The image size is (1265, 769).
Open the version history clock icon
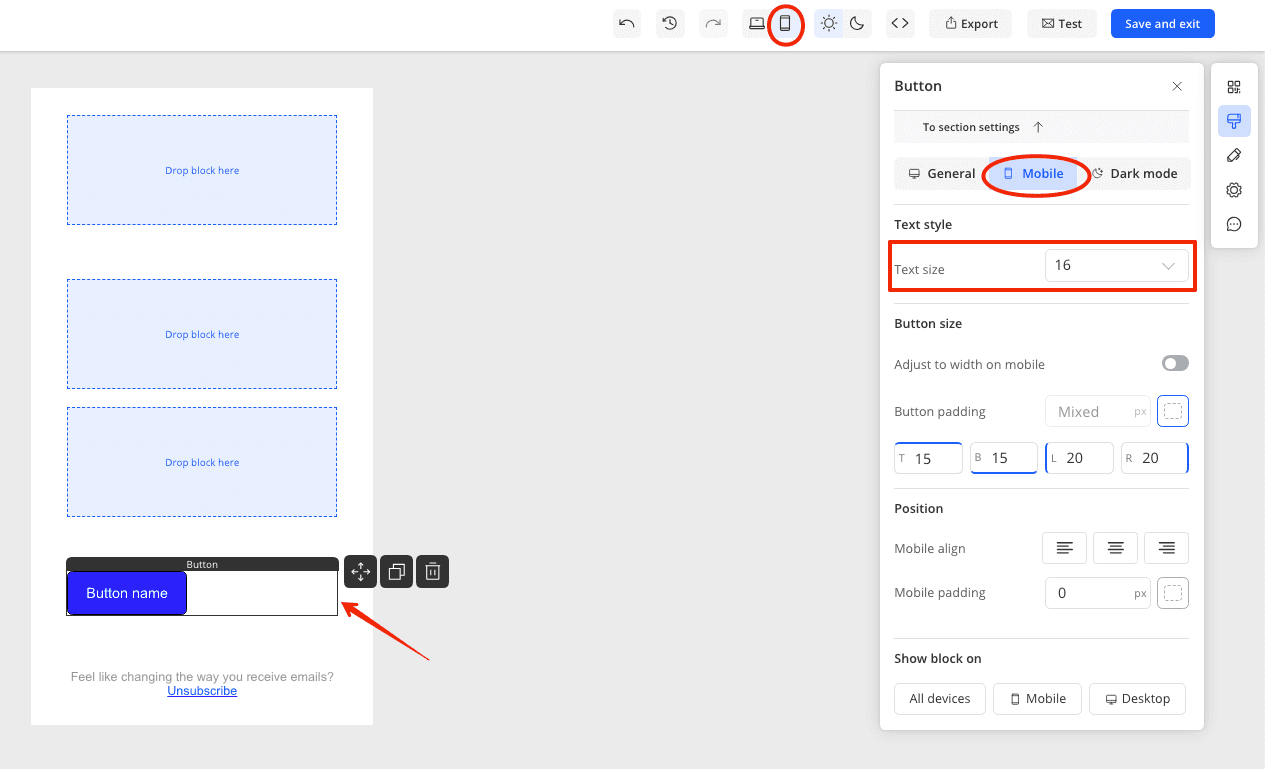click(x=670, y=23)
